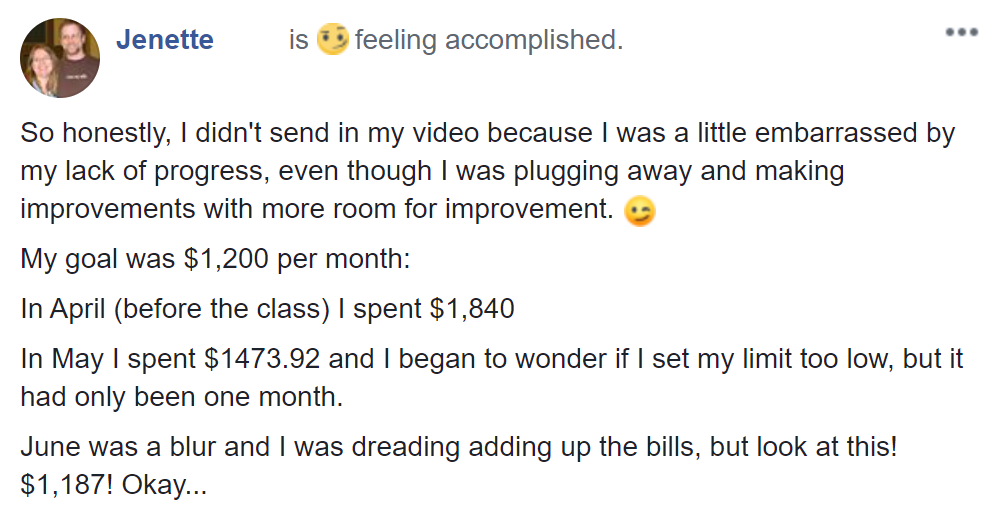This screenshot has width=989, height=524.
Task: Open the post options three-dot menu
Action: tap(961, 32)
